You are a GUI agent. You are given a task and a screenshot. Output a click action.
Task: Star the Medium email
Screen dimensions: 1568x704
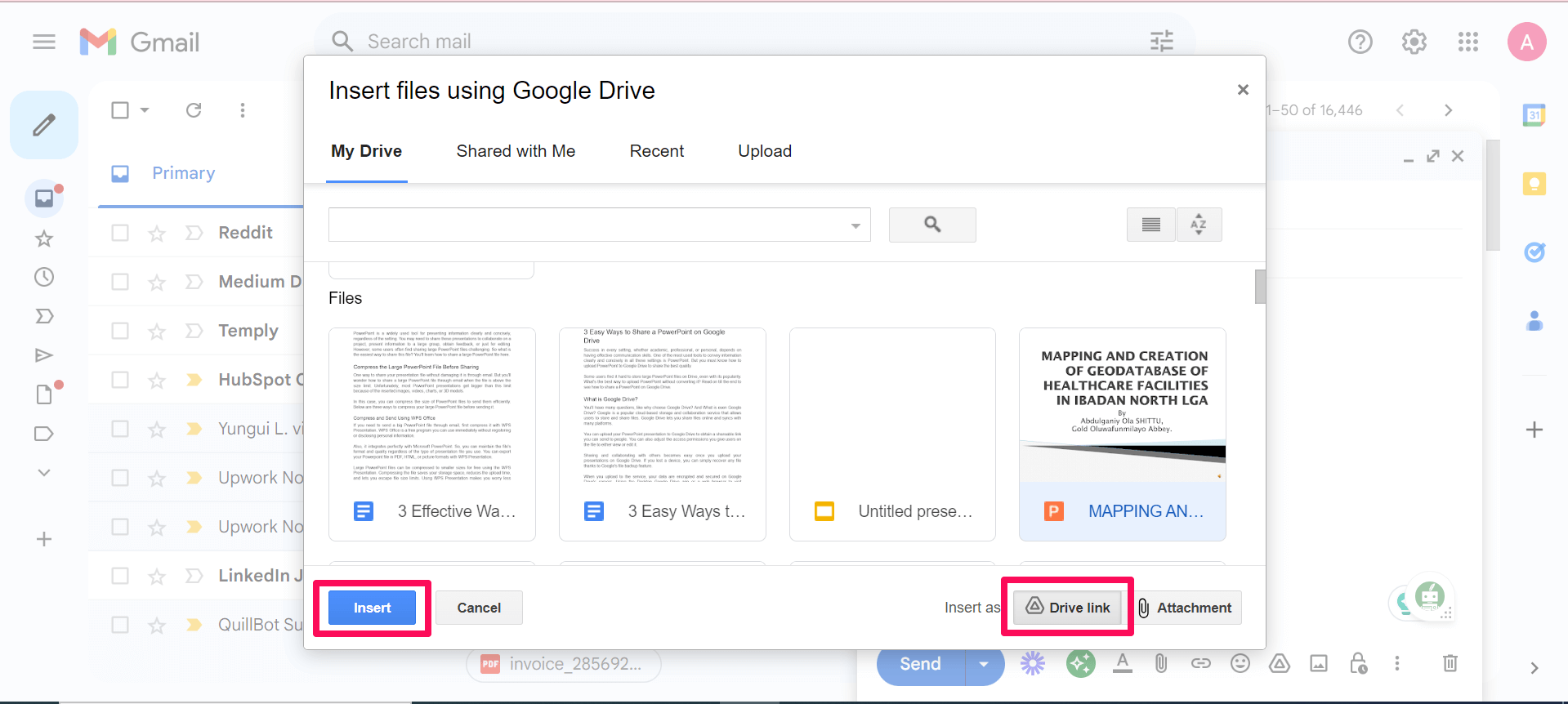pyautogui.click(x=157, y=283)
